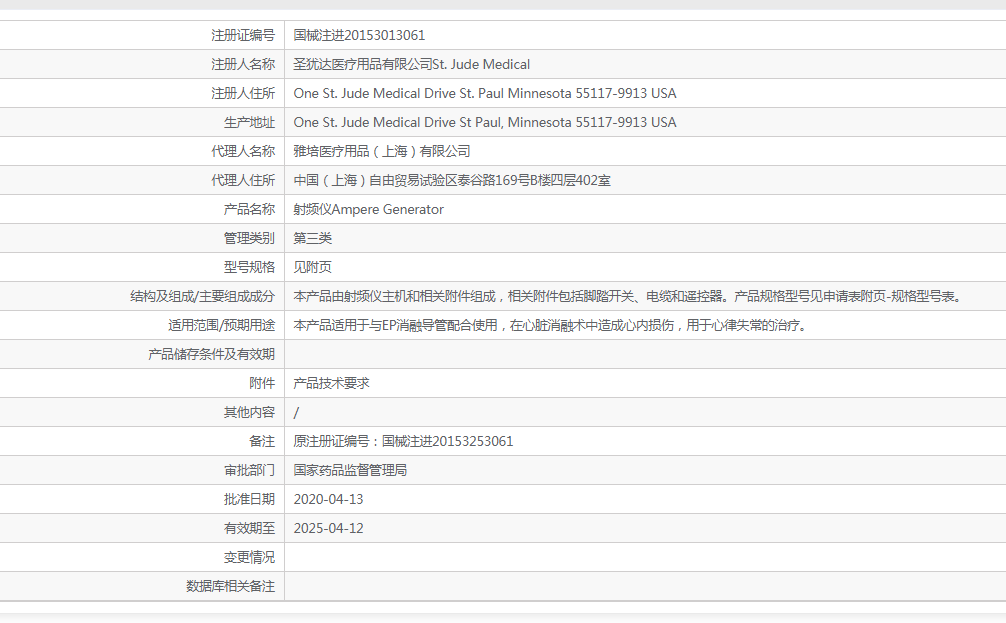Click the 注册人住所 address cell
Screen dimensions: 1006x623
[x=487, y=92]
